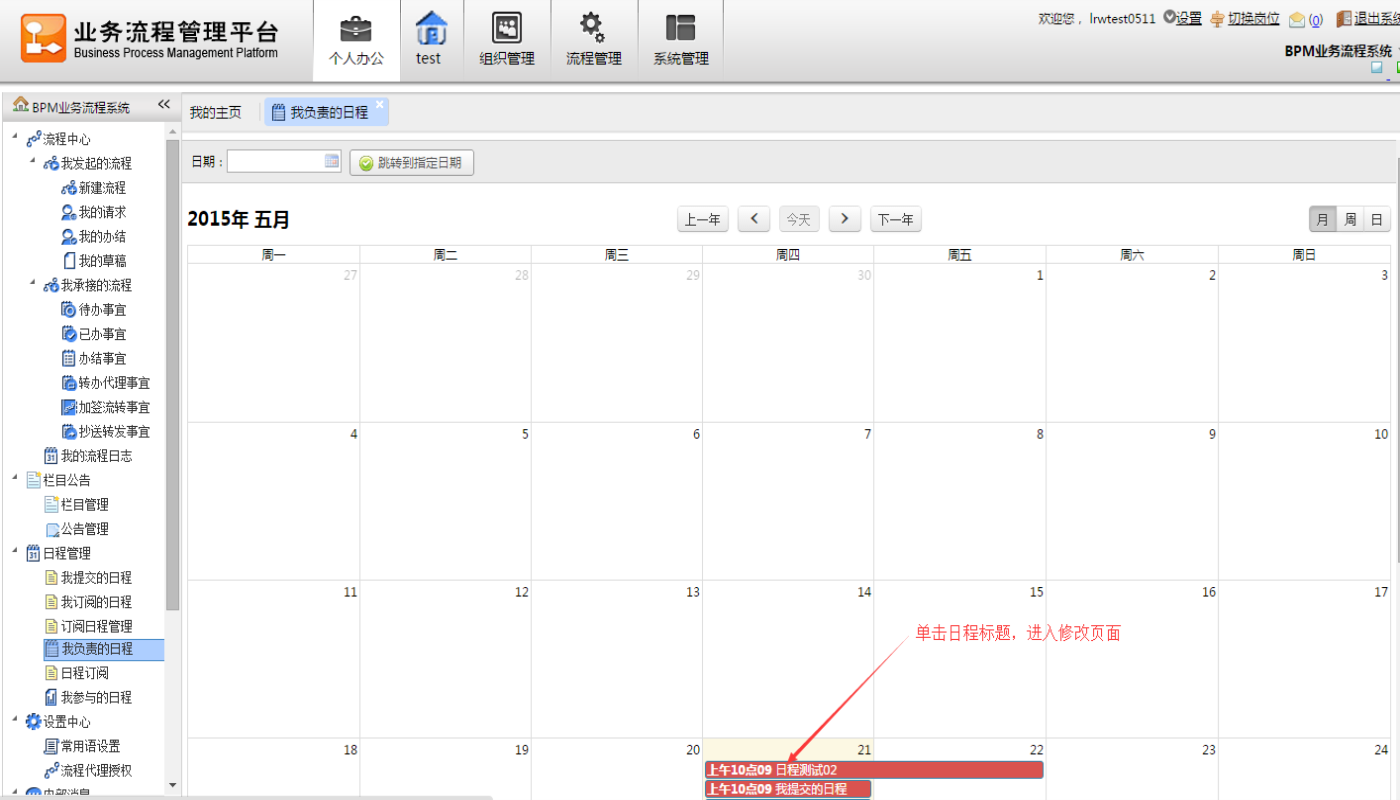Image resolution: width=1400 pixels, height=800 pixels.
Task: Open 栏目管理 item
Action: [x=84, y=505]
